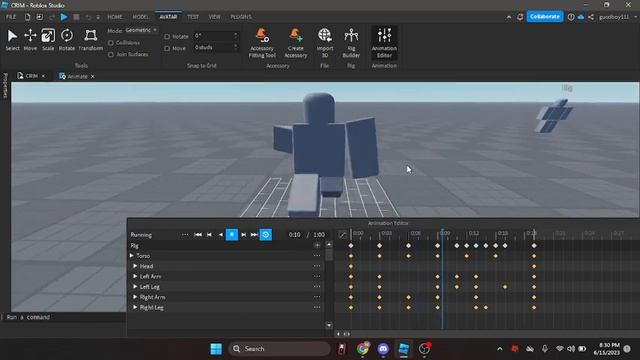Click the New file icon in quick toolbar

[27, 17]
